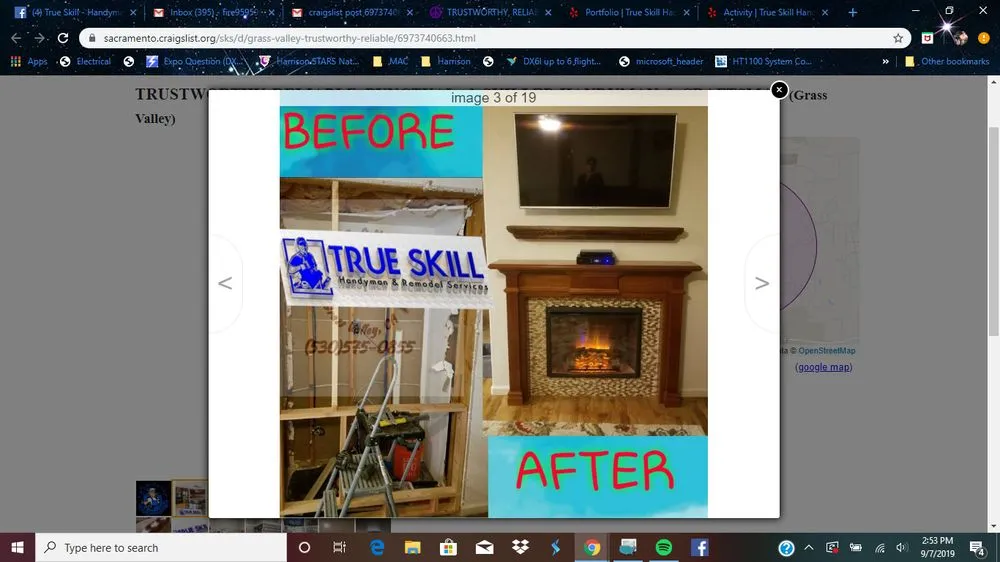
Task: Click the red browser extension icon
Action: tap(927, 38)
